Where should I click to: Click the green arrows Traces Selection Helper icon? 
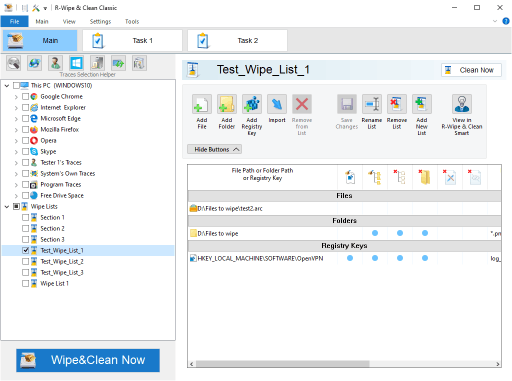coord(118,63)
